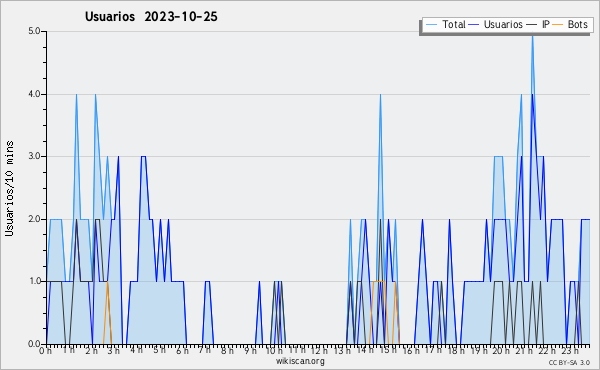Viewport: 600px width, 370px height.
Task: Click the tallest Total peak after 21 h
Action: tap(532, 36)
